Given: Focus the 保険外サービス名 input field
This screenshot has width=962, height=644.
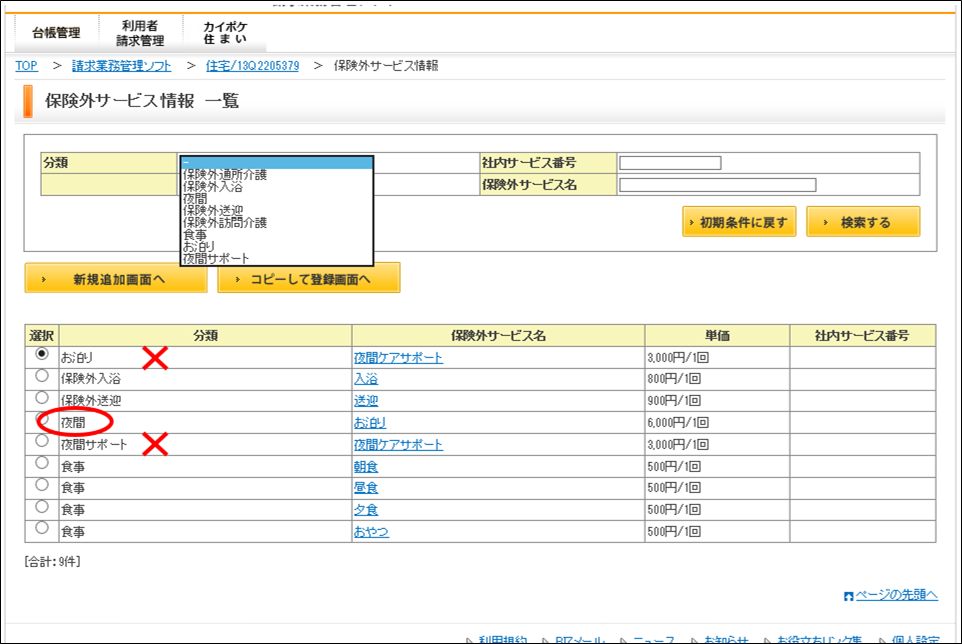Looking at the screenshot, I should point(717,185).
